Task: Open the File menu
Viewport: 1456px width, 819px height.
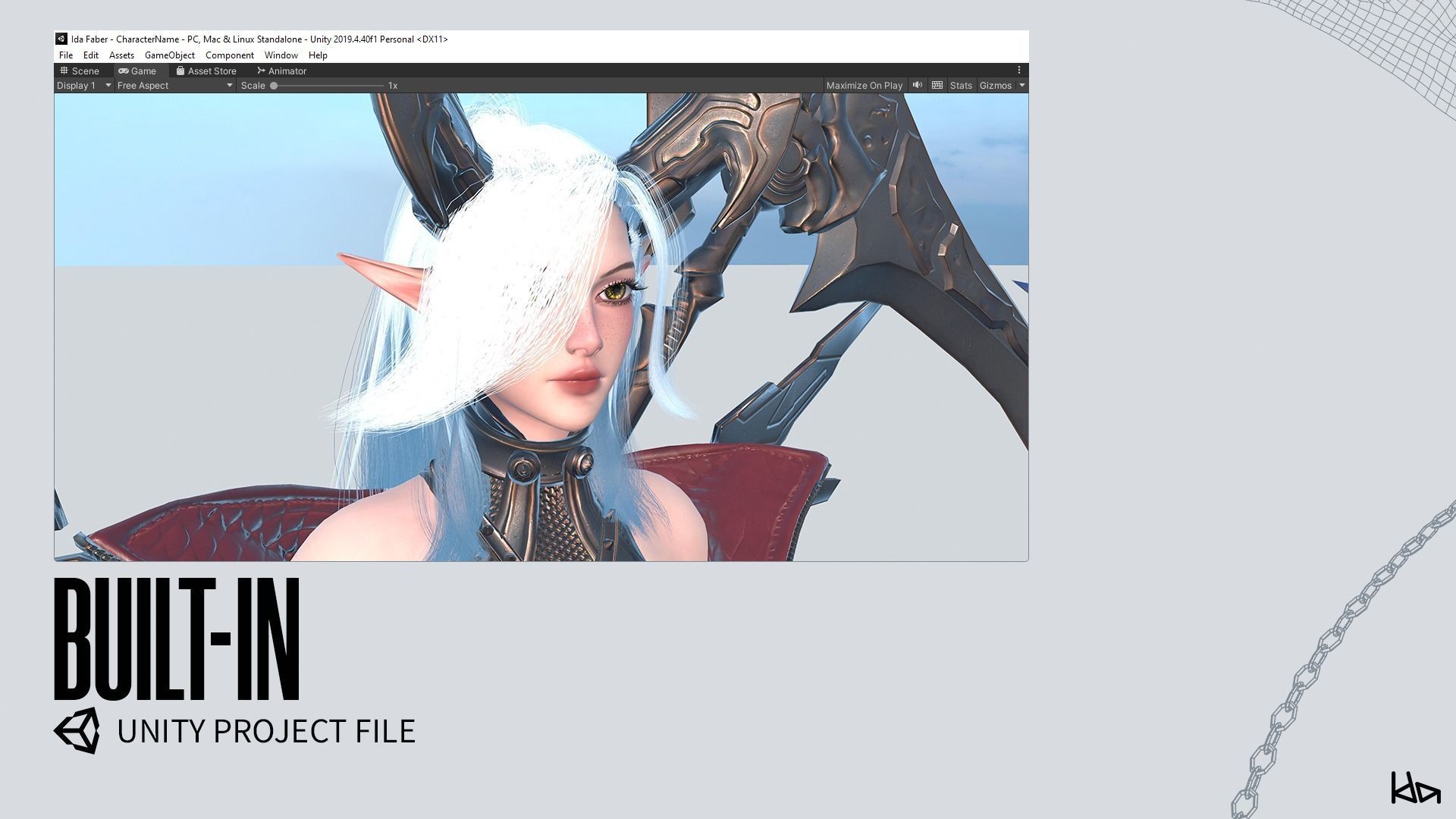Action: (x=66, y=55)
